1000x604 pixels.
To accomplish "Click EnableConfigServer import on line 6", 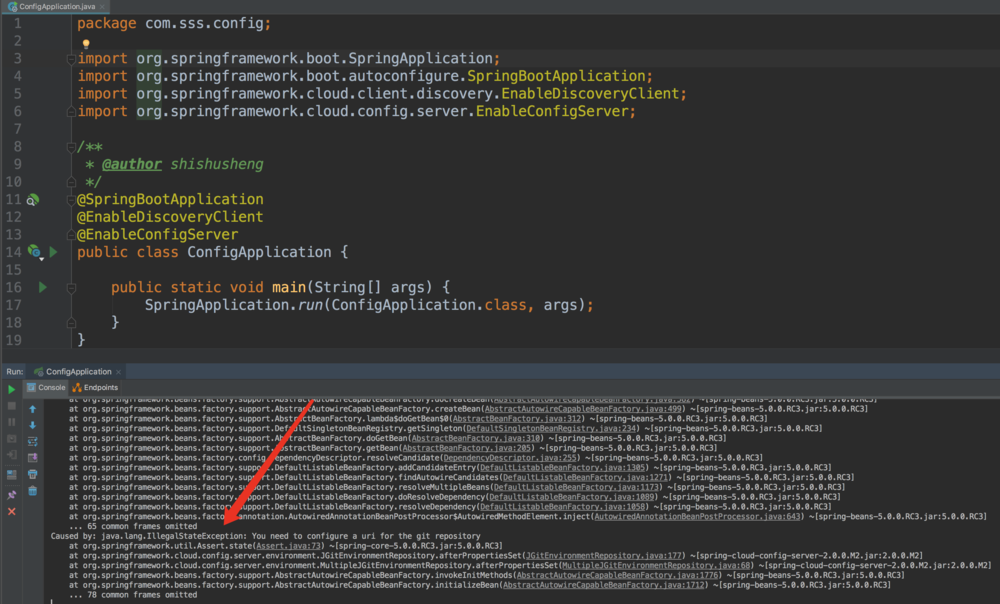I will coord(552,112).
